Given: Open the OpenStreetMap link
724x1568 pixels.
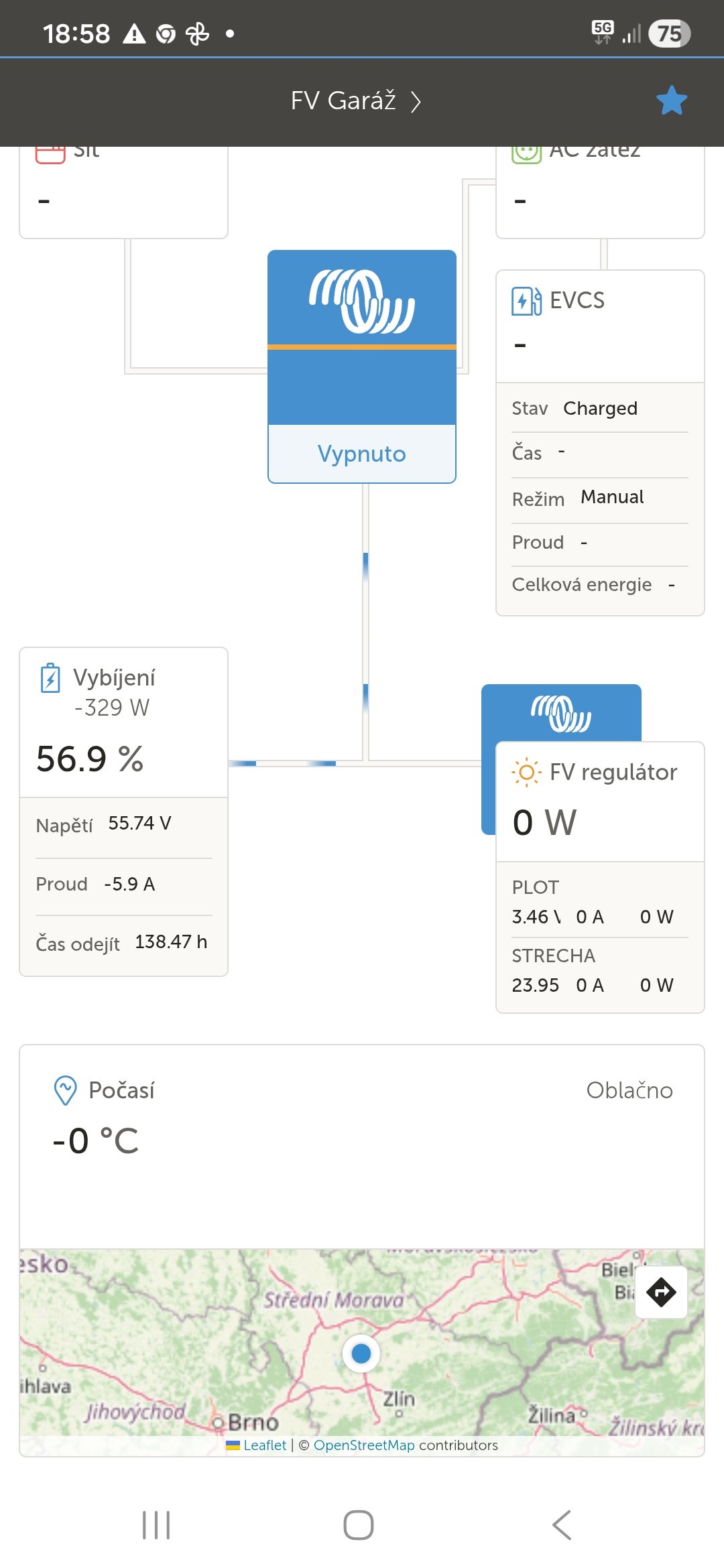Looking at the screenshot, I should (364, 1445).
